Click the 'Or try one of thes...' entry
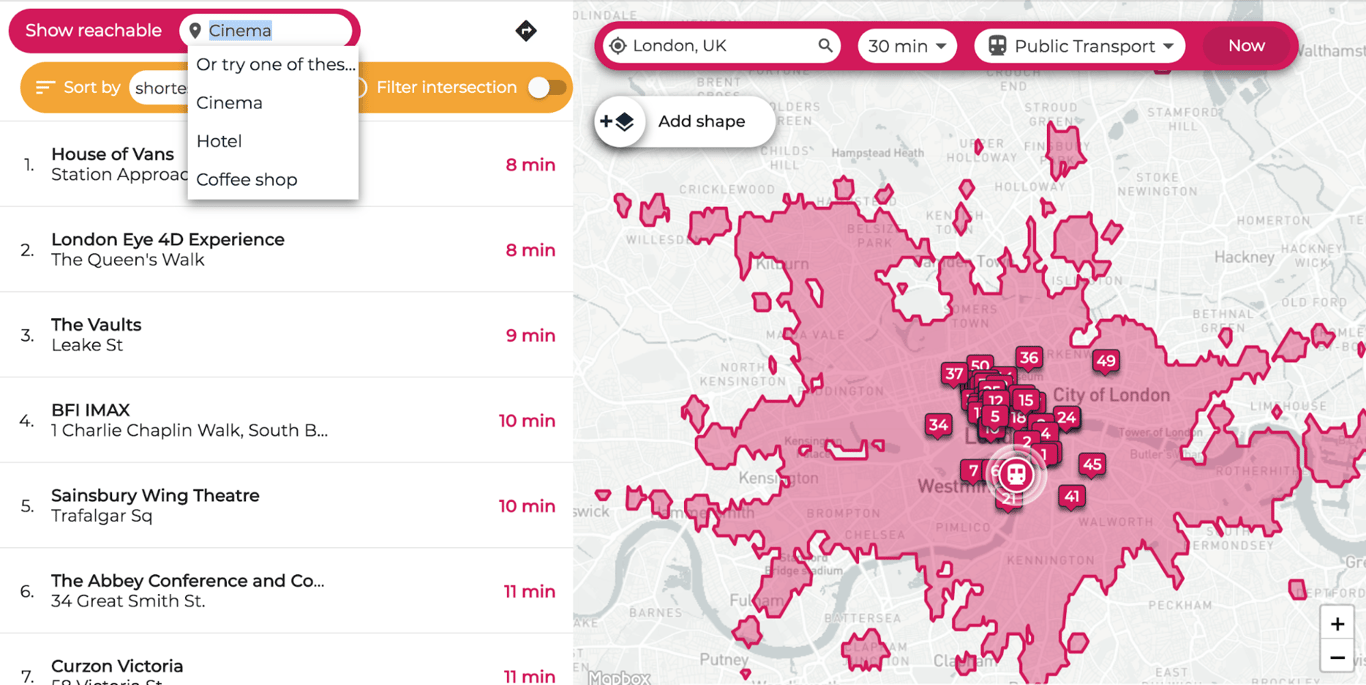 pos(272,65)
